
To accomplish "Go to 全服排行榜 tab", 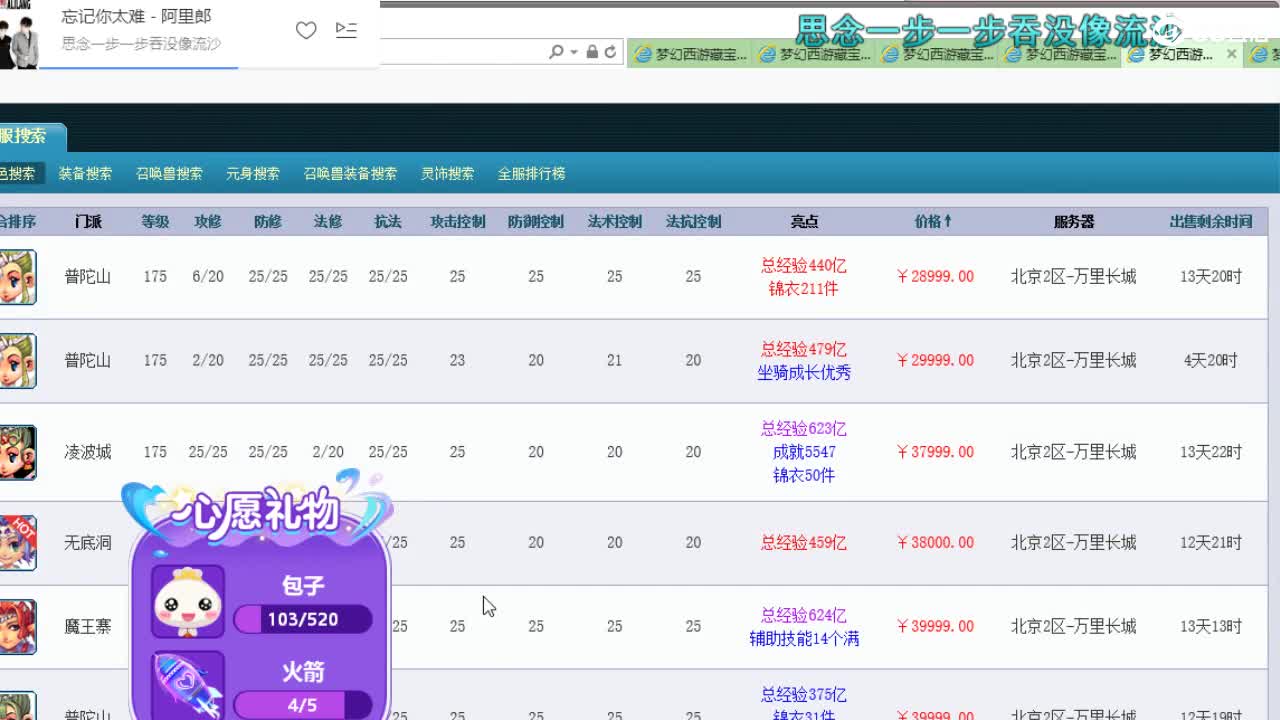I will (531, 173).
